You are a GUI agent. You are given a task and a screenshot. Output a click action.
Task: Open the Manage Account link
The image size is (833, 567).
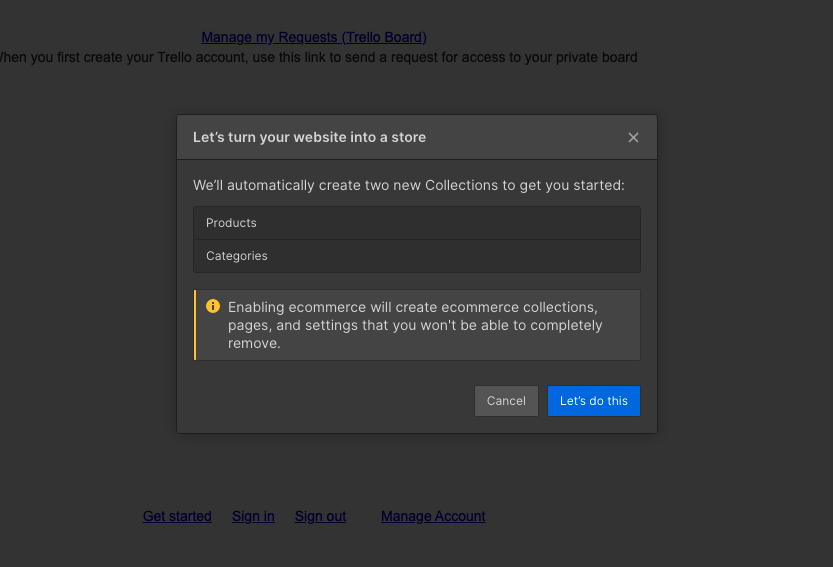(433, 516)
